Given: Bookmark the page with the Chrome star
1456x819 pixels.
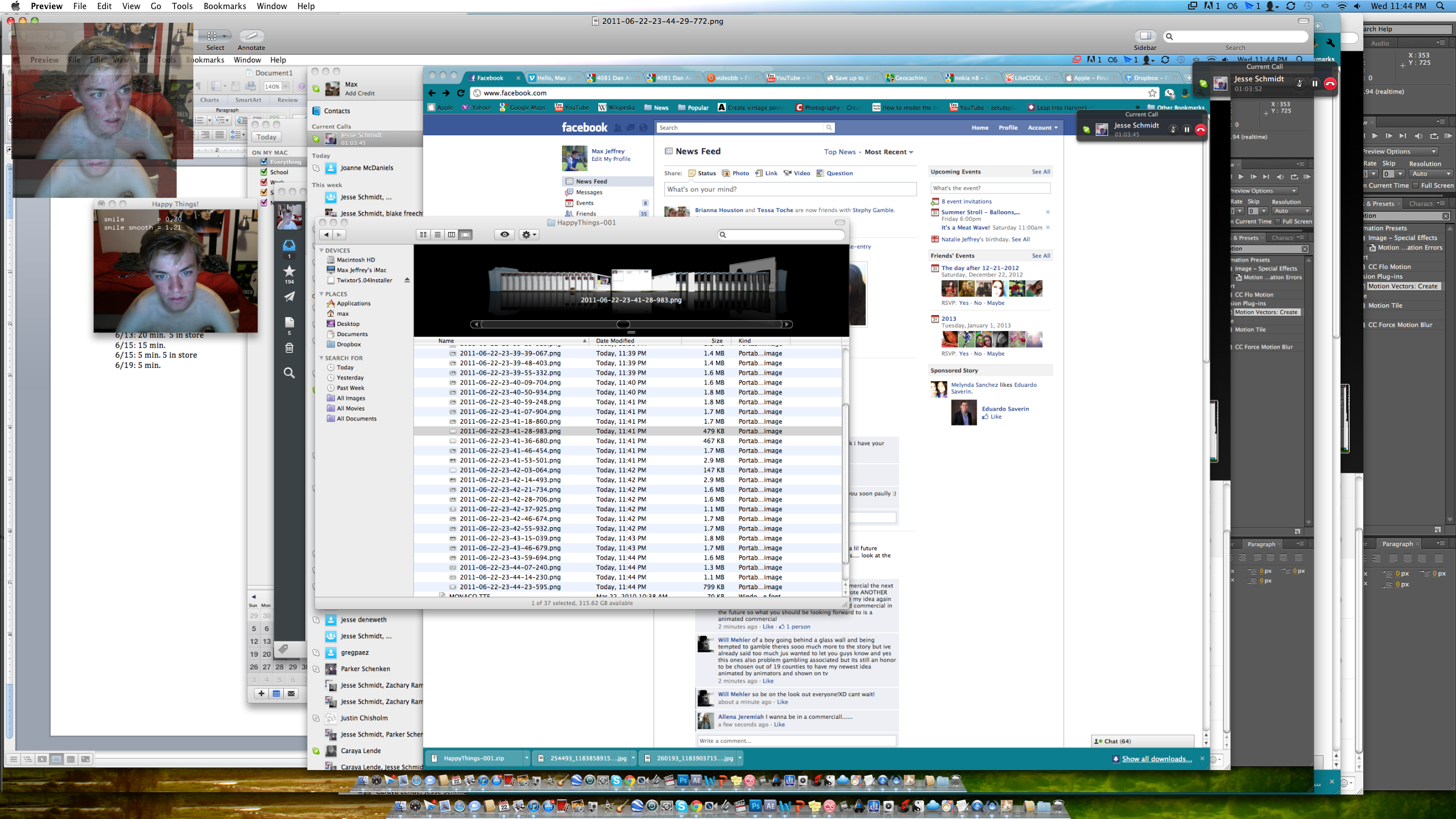Looking at the screenshot, I should pos(1152,93).
